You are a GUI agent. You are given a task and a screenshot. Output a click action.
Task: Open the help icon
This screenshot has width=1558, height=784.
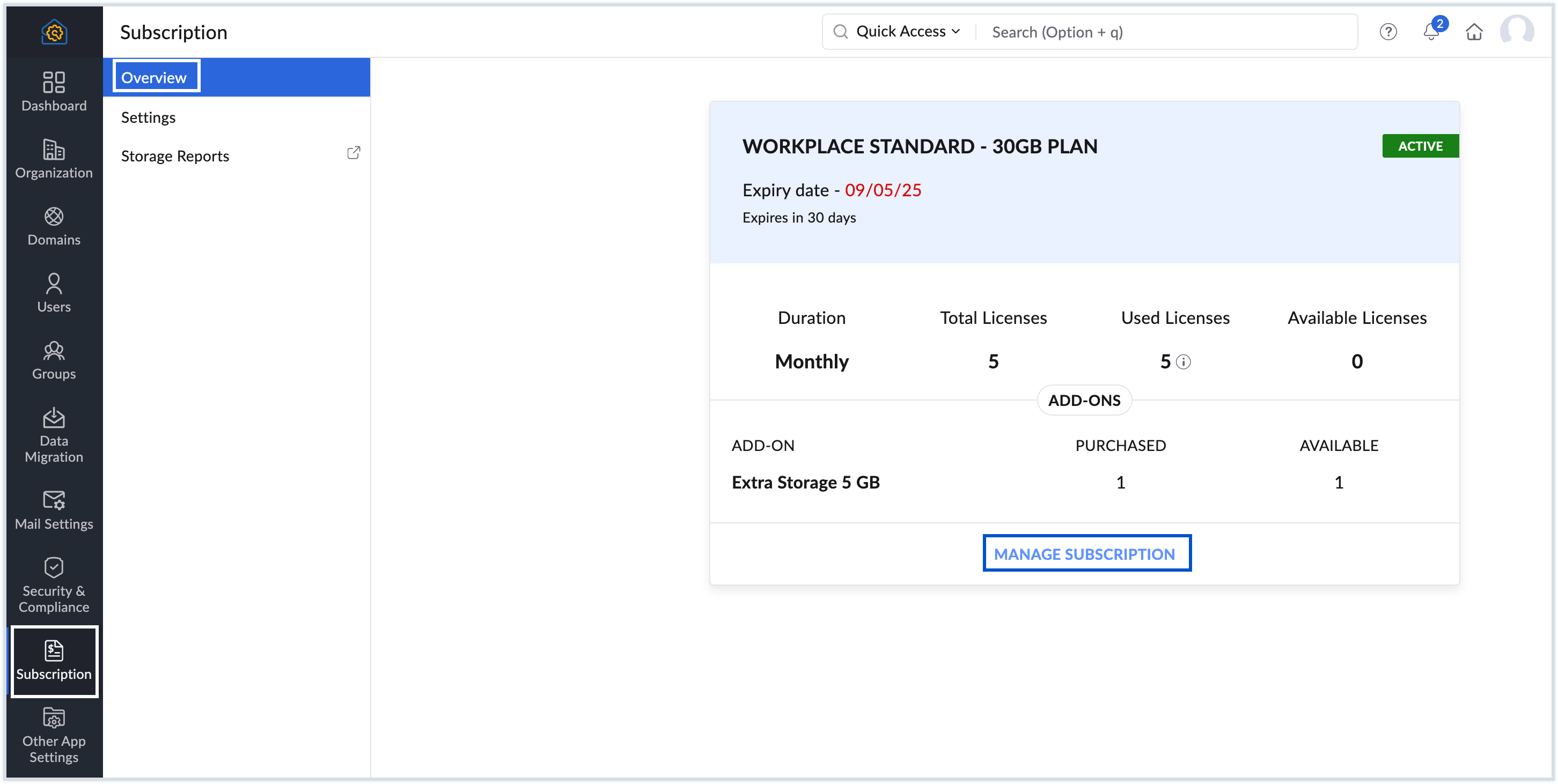[x=1388, y=32]
